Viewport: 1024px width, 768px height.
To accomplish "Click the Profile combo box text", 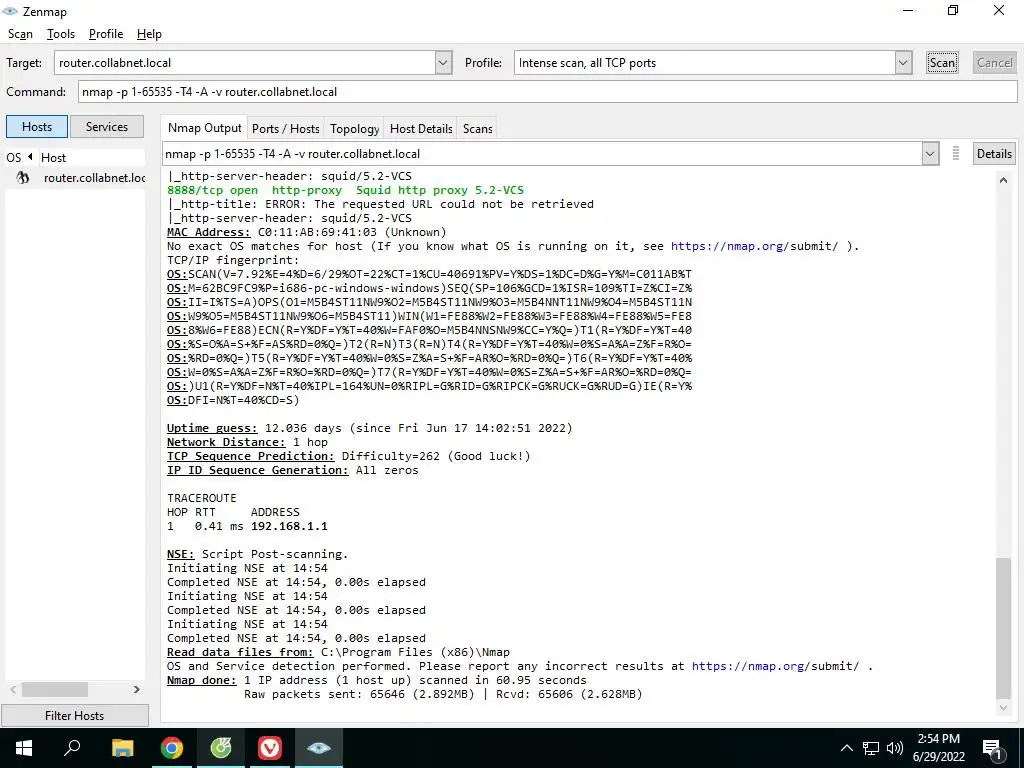I will 704,63.
